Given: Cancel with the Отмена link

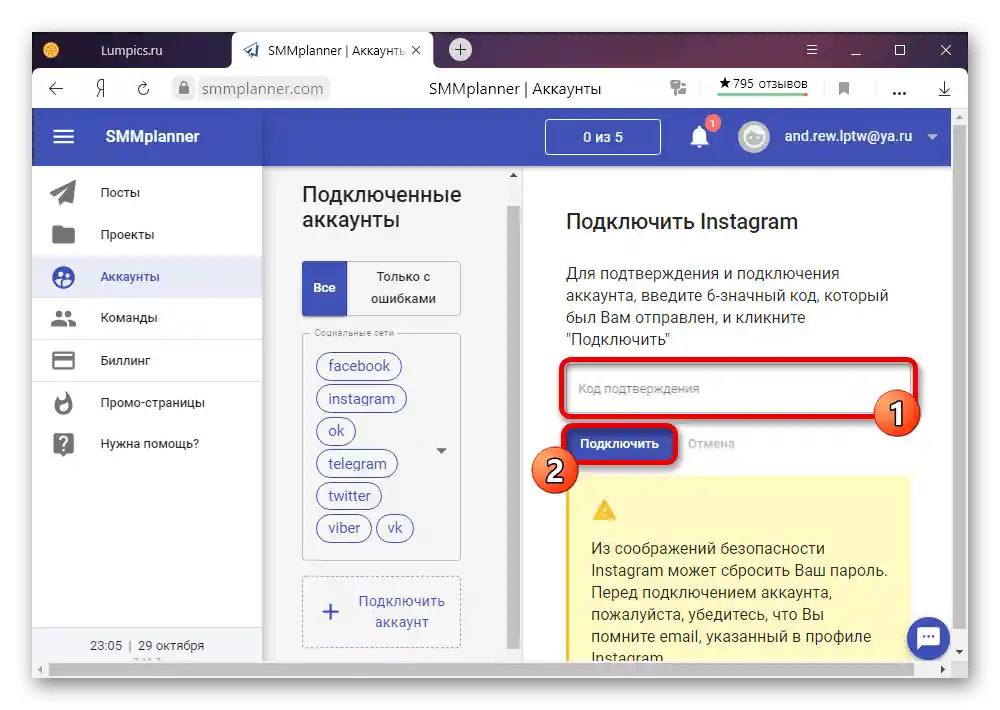Looking at the screenshot, I should coord(712,443).
